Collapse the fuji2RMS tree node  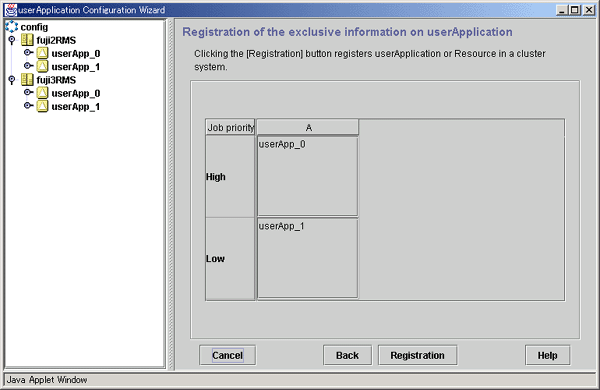point(12,40)
